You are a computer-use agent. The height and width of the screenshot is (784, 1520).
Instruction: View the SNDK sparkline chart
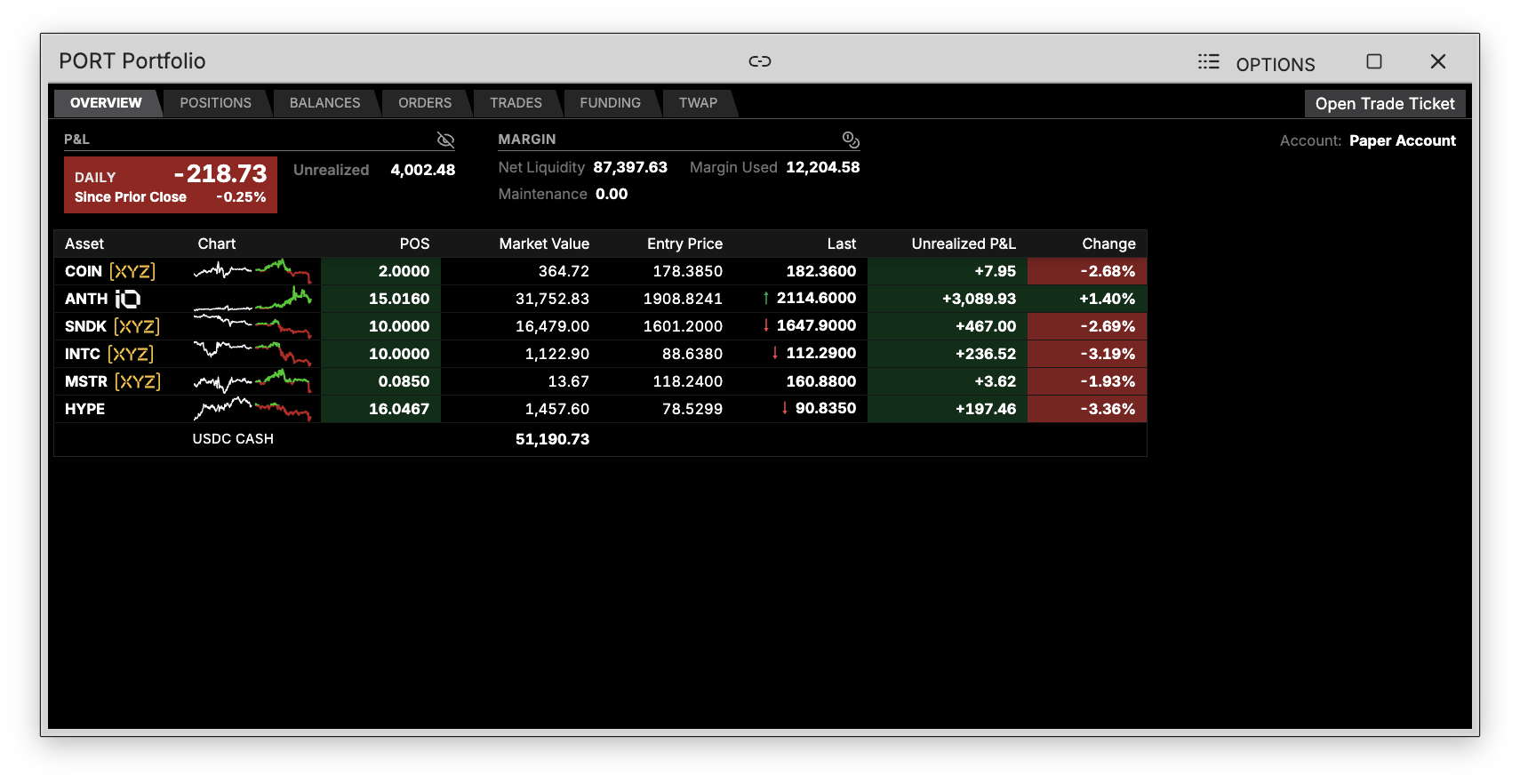click(252, 325)
